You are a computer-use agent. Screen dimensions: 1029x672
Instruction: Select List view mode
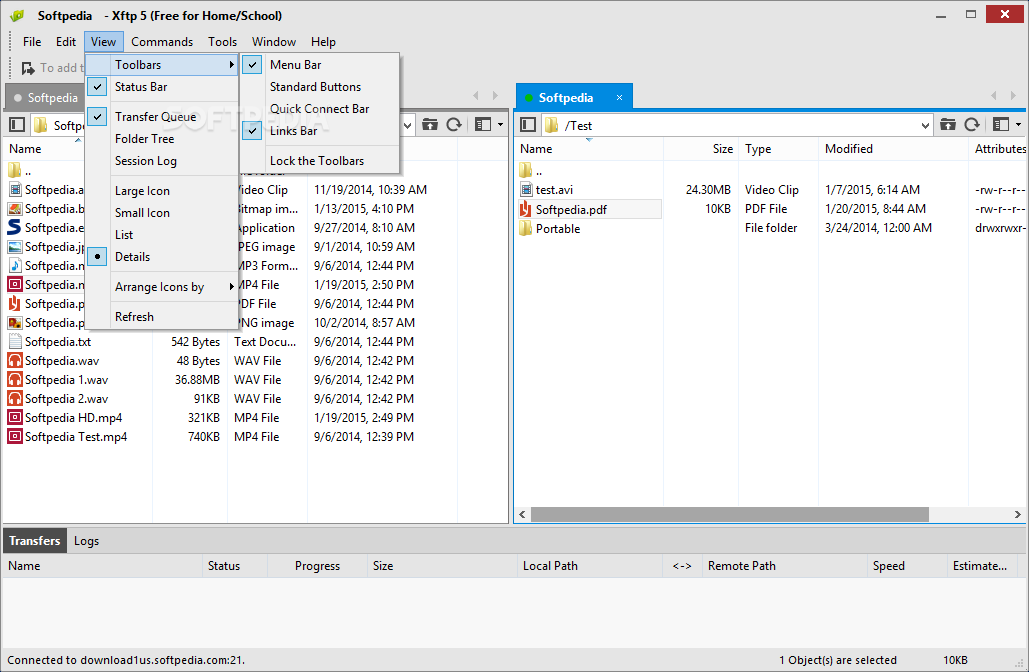click(161, 235)
